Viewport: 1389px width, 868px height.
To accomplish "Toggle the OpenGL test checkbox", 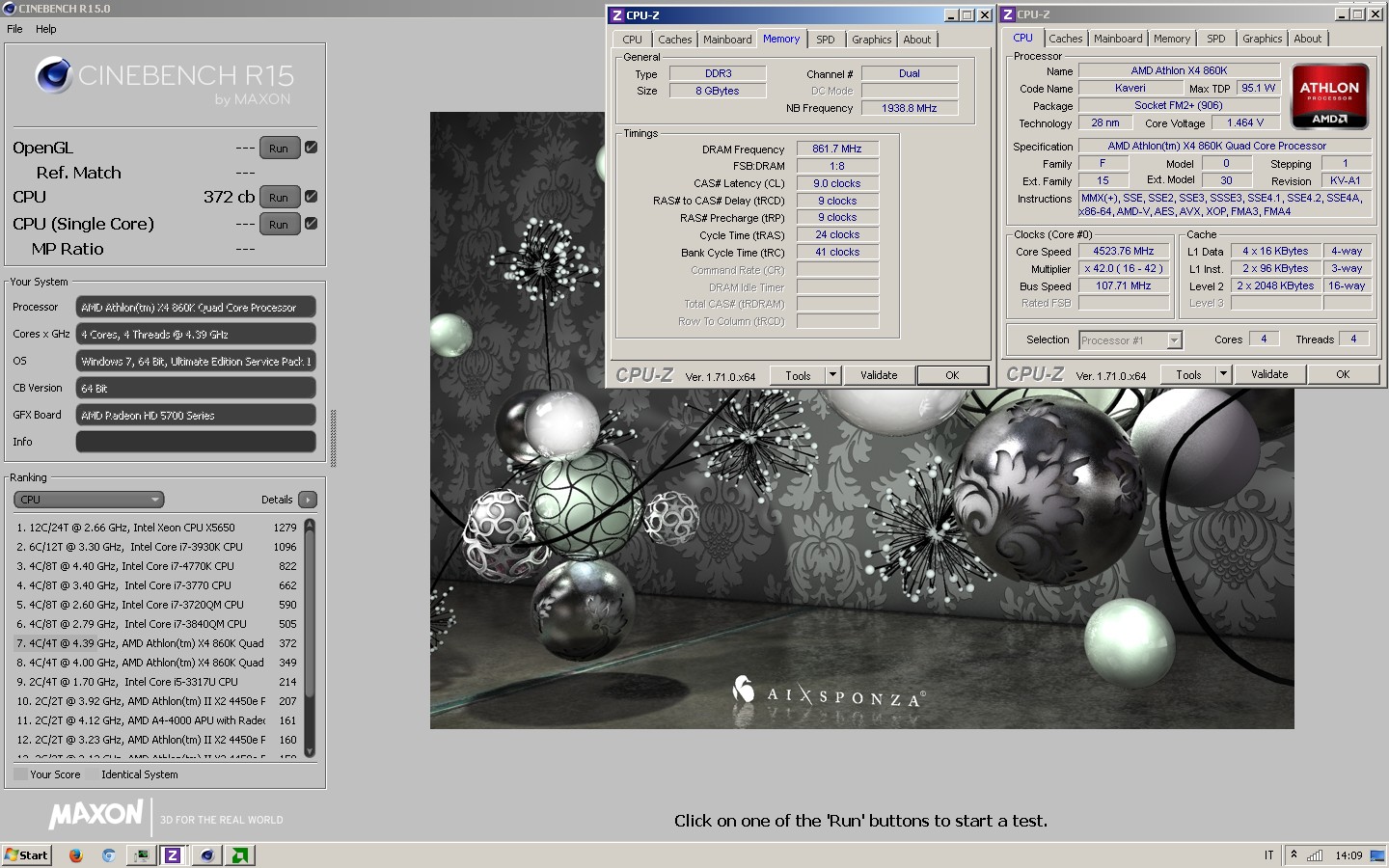I will pyautogui.click(x=311, y=148).
